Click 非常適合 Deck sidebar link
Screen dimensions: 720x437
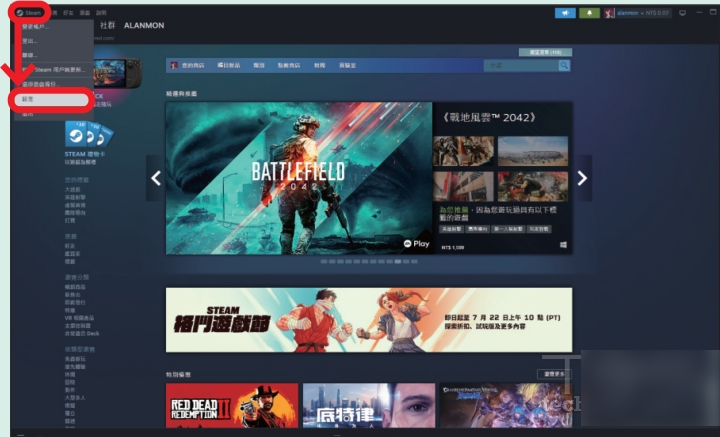pyautogui.click(x=82, y=333)
